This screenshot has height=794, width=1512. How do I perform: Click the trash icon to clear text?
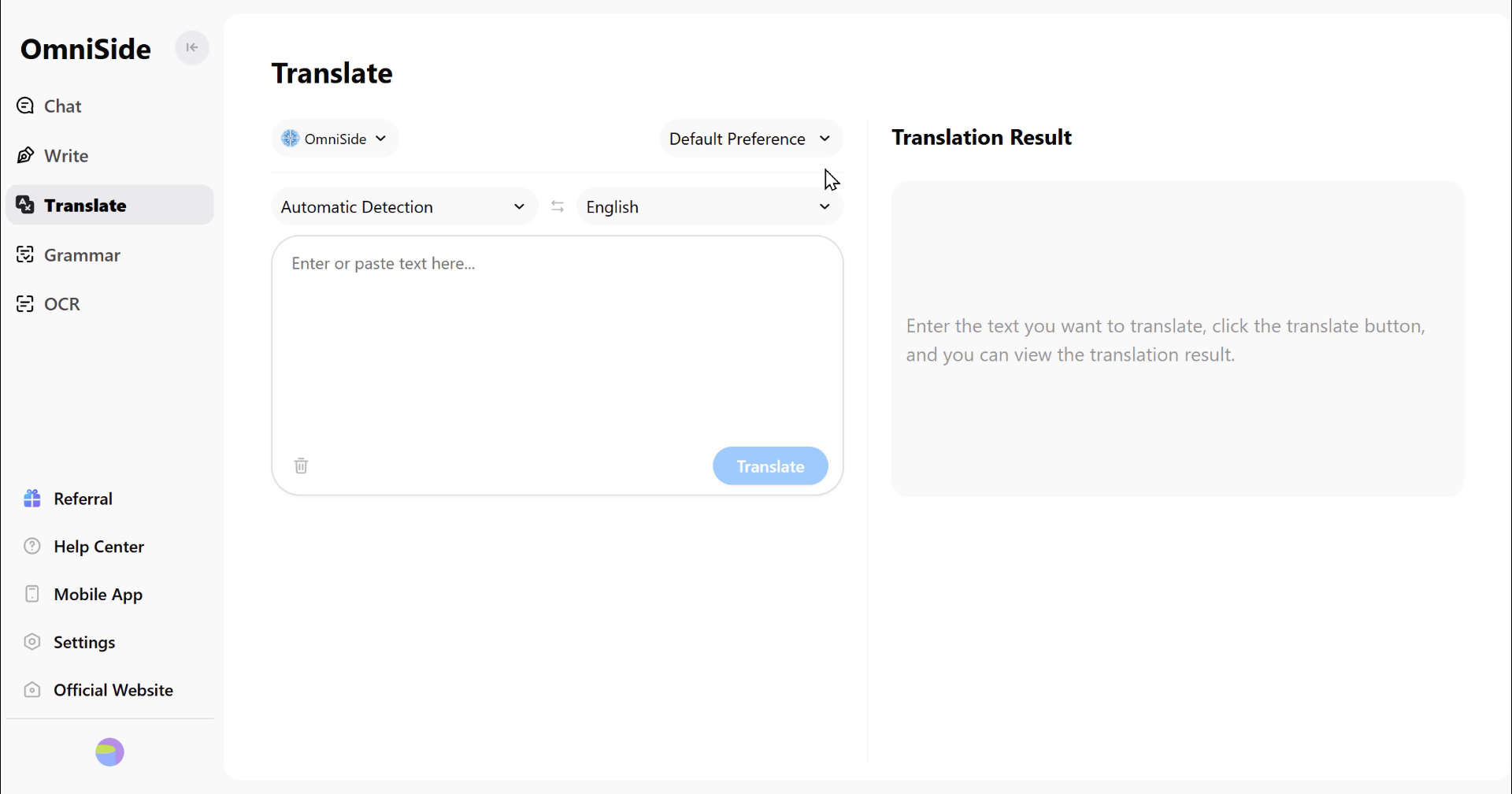tap(301, 466)
